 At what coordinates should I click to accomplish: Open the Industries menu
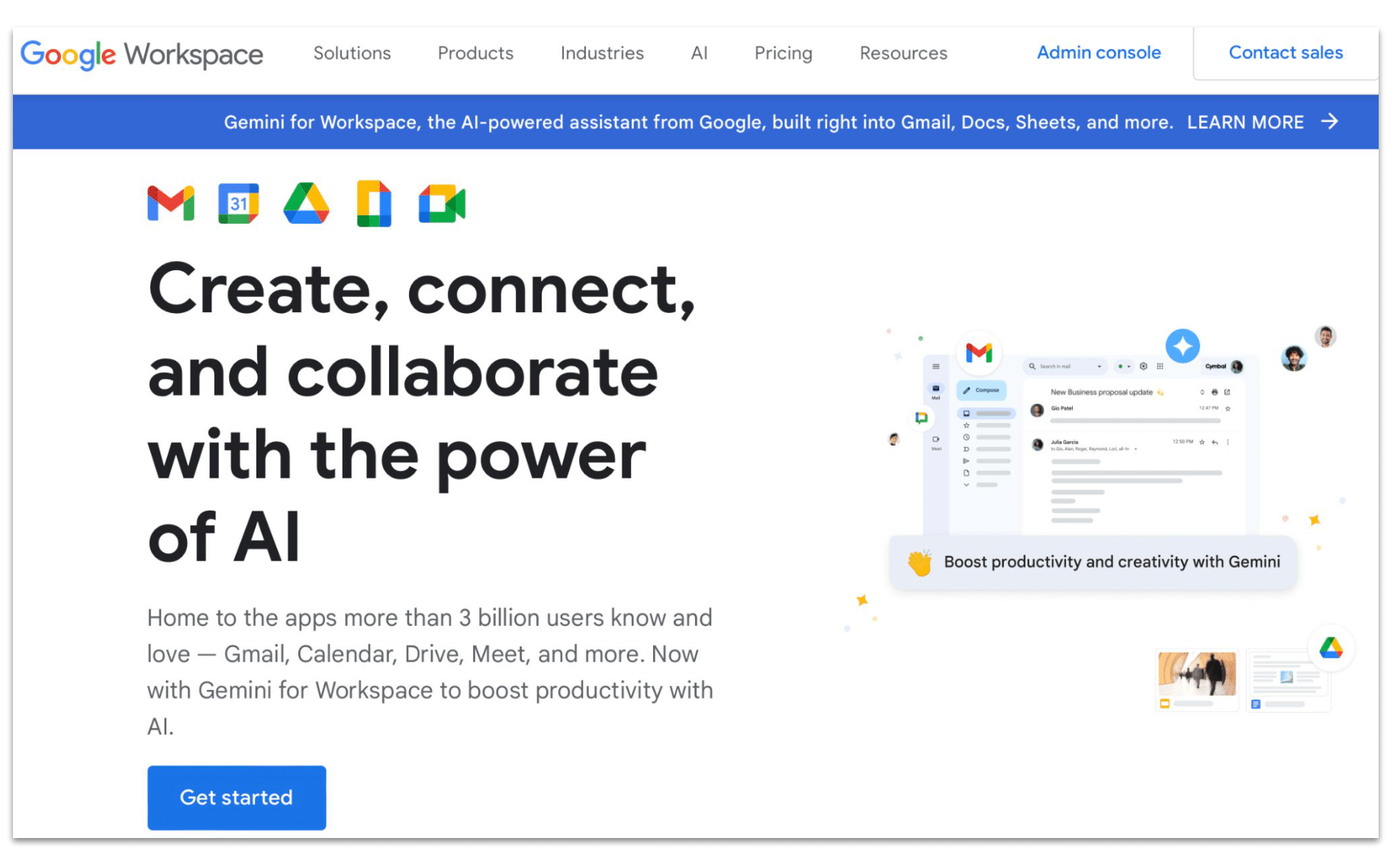pyautogui.click(x=602, y=53)
